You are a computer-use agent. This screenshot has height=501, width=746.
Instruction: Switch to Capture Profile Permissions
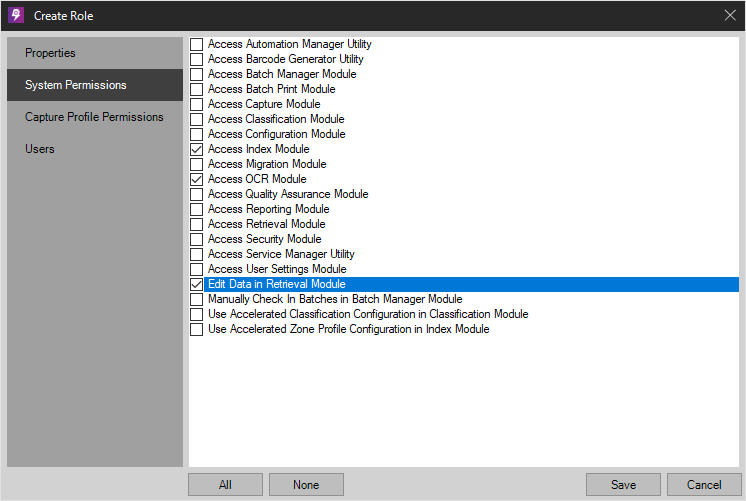[x=95, y=117]
